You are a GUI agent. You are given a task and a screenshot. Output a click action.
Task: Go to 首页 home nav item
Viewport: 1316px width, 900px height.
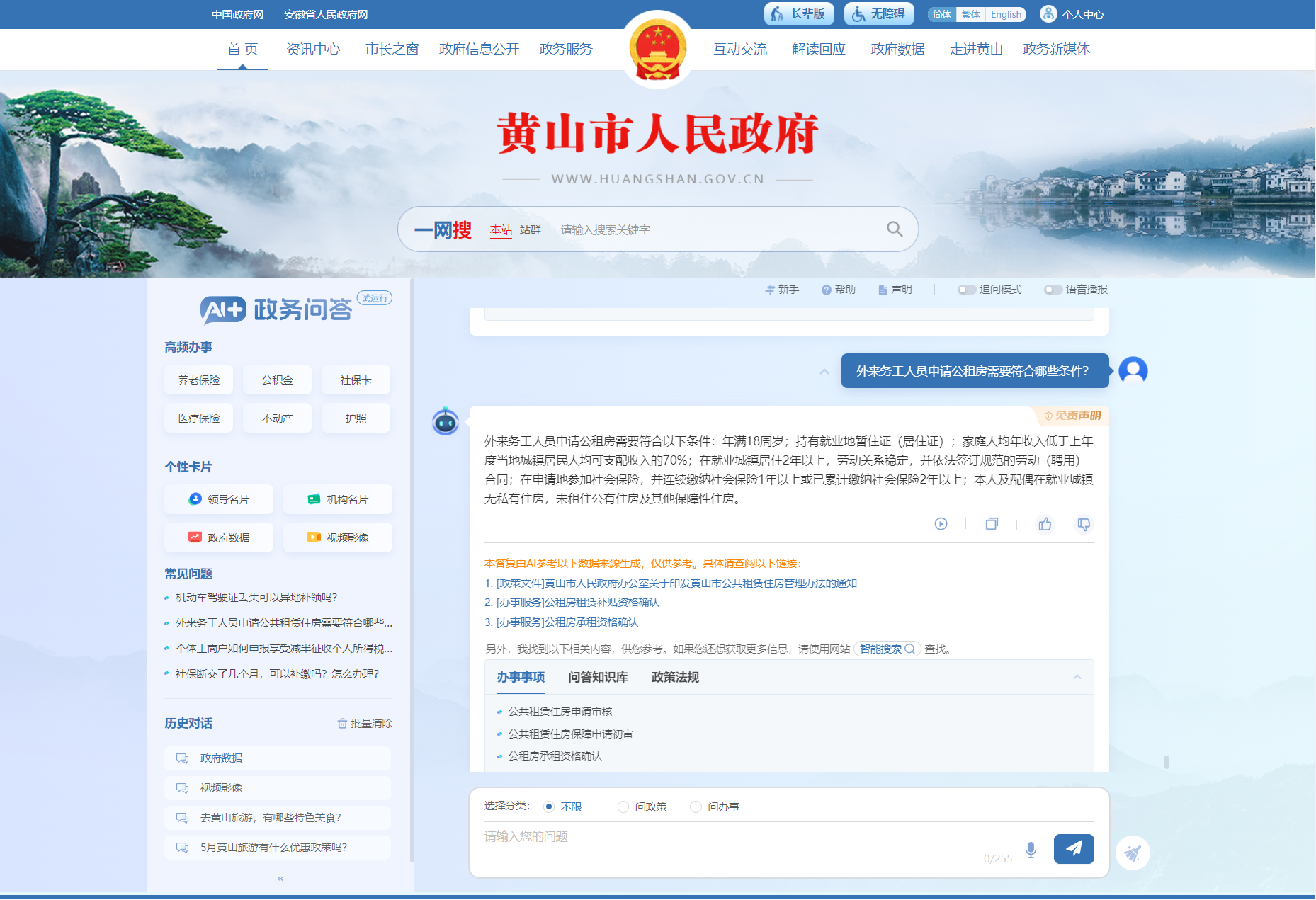243,49
